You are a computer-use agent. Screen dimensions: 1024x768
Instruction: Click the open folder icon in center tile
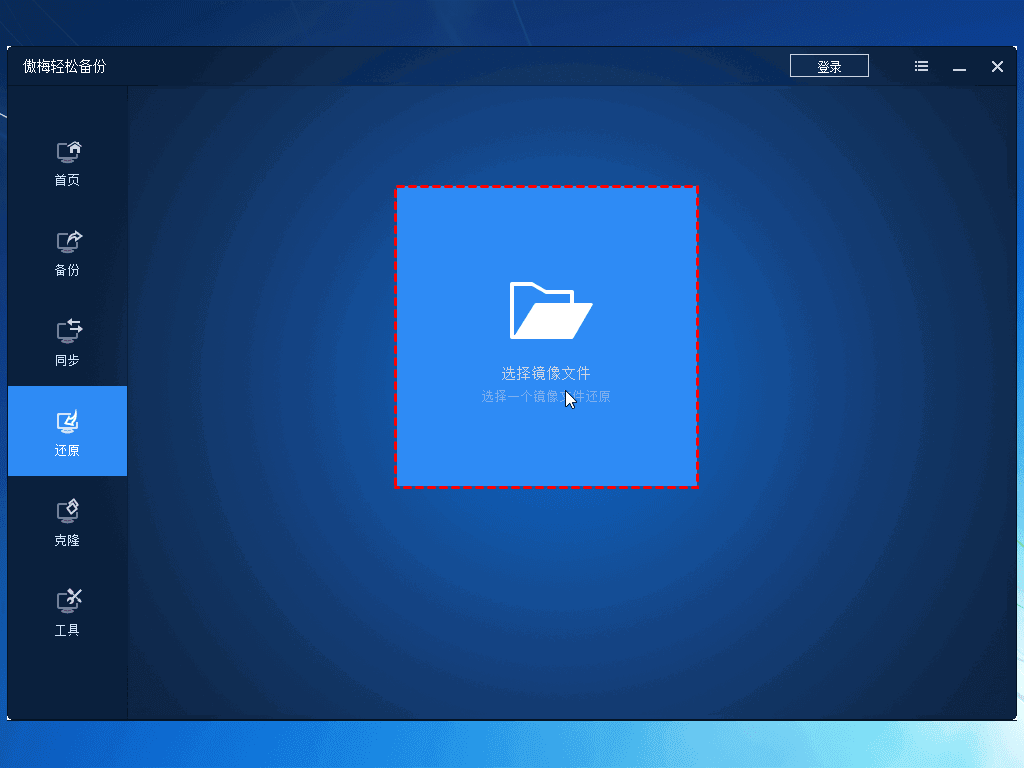[550, 310]
